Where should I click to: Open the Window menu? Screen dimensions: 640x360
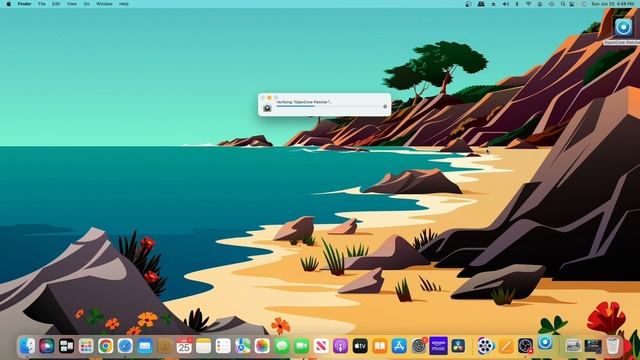[104, 4]
